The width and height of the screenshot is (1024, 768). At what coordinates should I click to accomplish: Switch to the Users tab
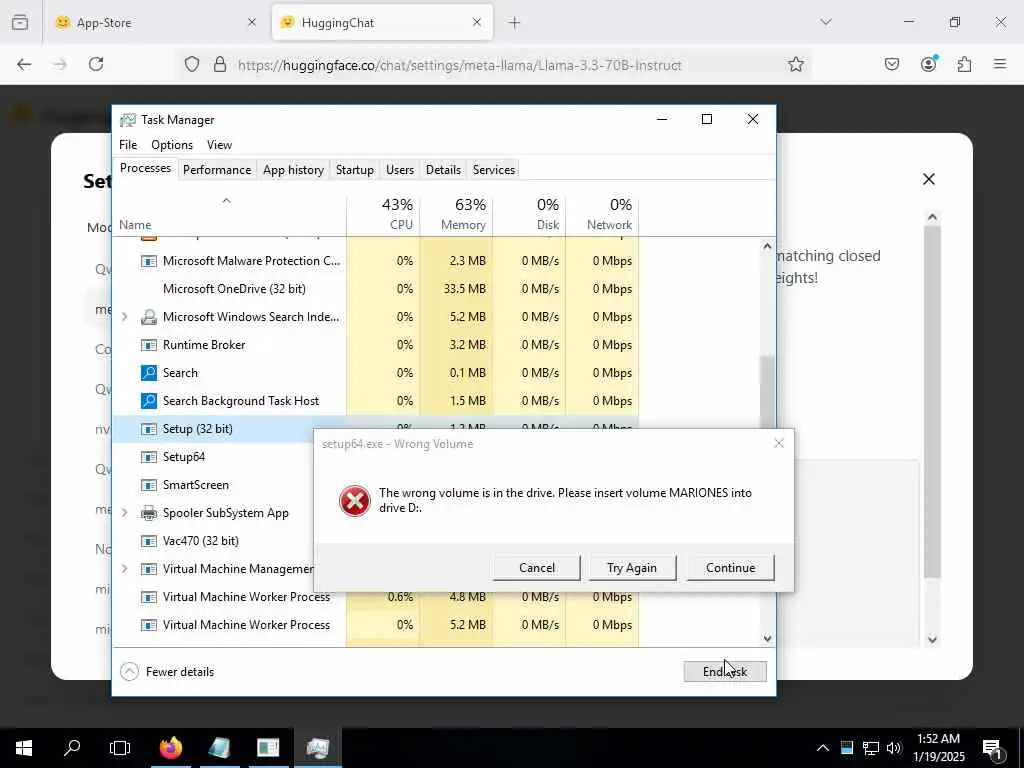coord(400,170)
